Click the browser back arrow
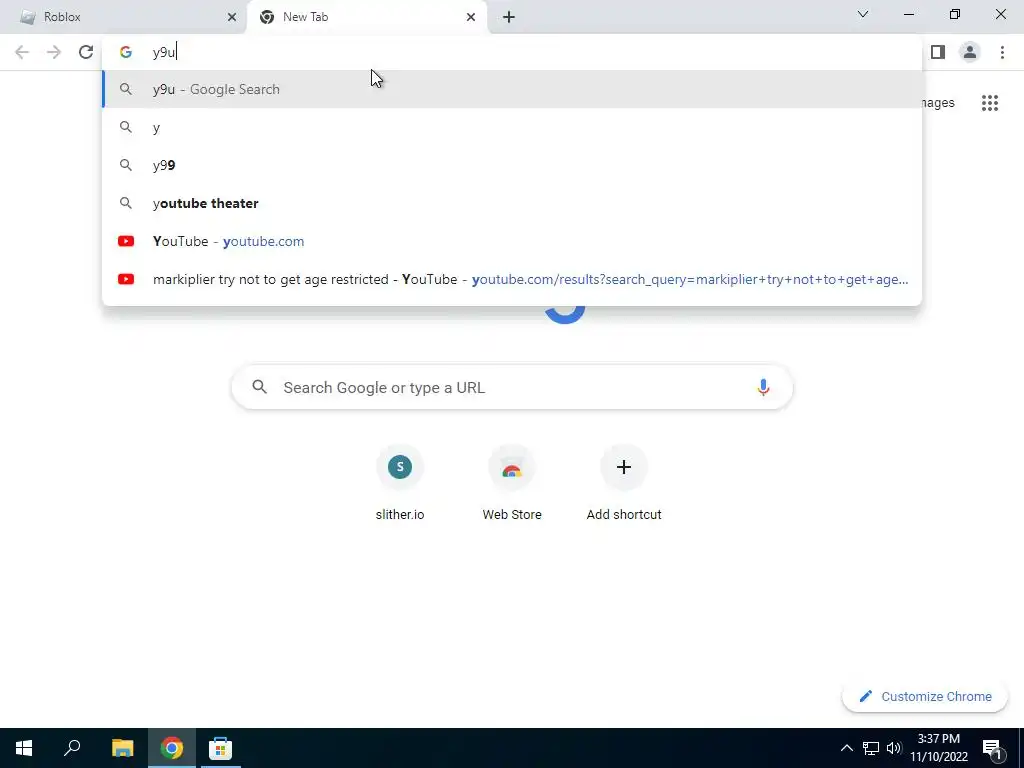 tap(22, 52)
